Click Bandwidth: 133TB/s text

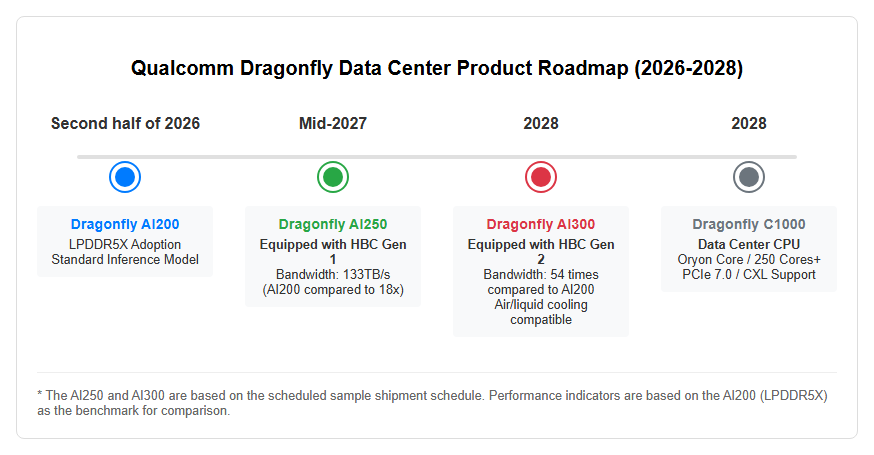coord(333,274)
